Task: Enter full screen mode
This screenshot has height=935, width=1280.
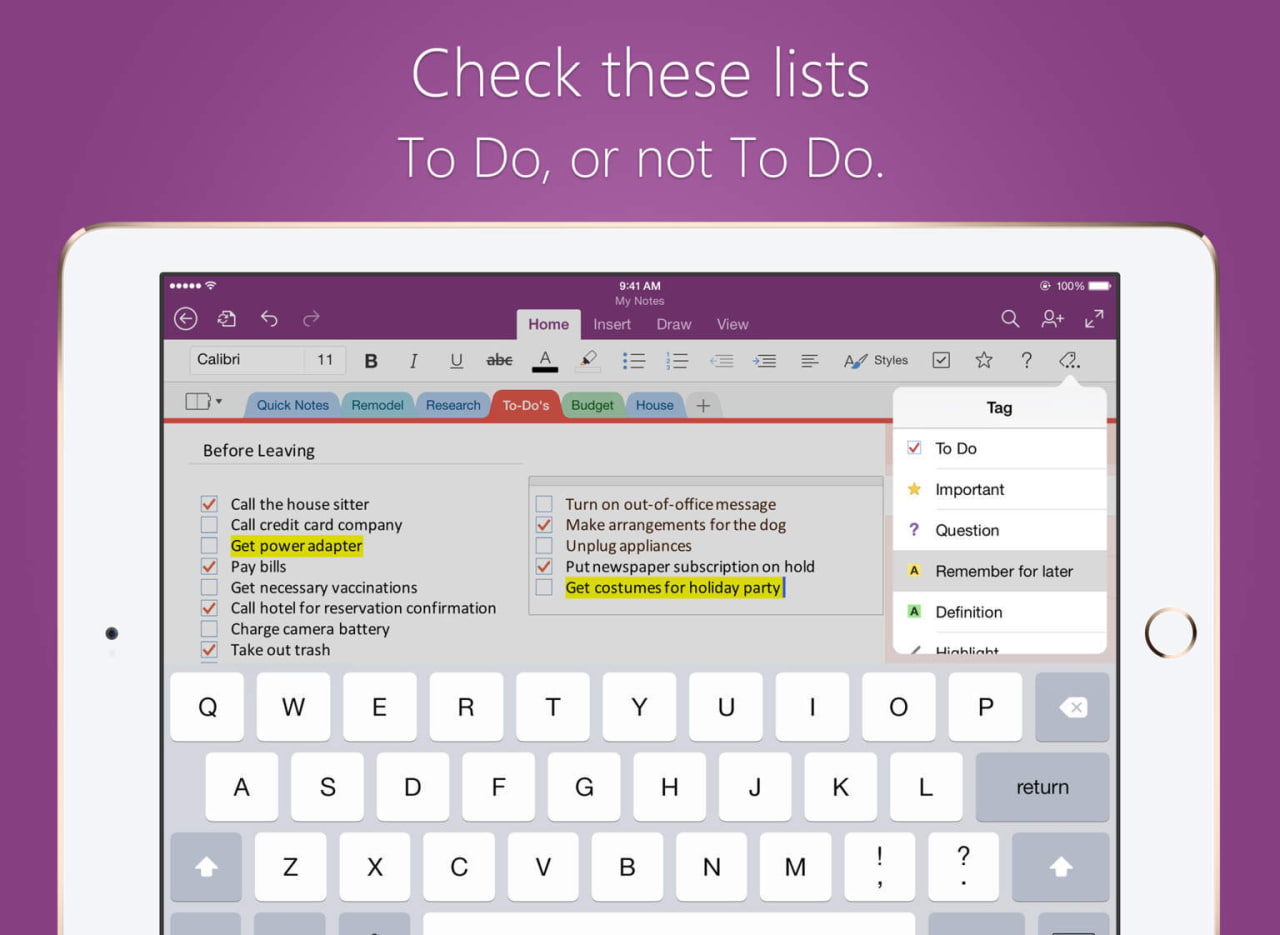Action: [1094, 319]
